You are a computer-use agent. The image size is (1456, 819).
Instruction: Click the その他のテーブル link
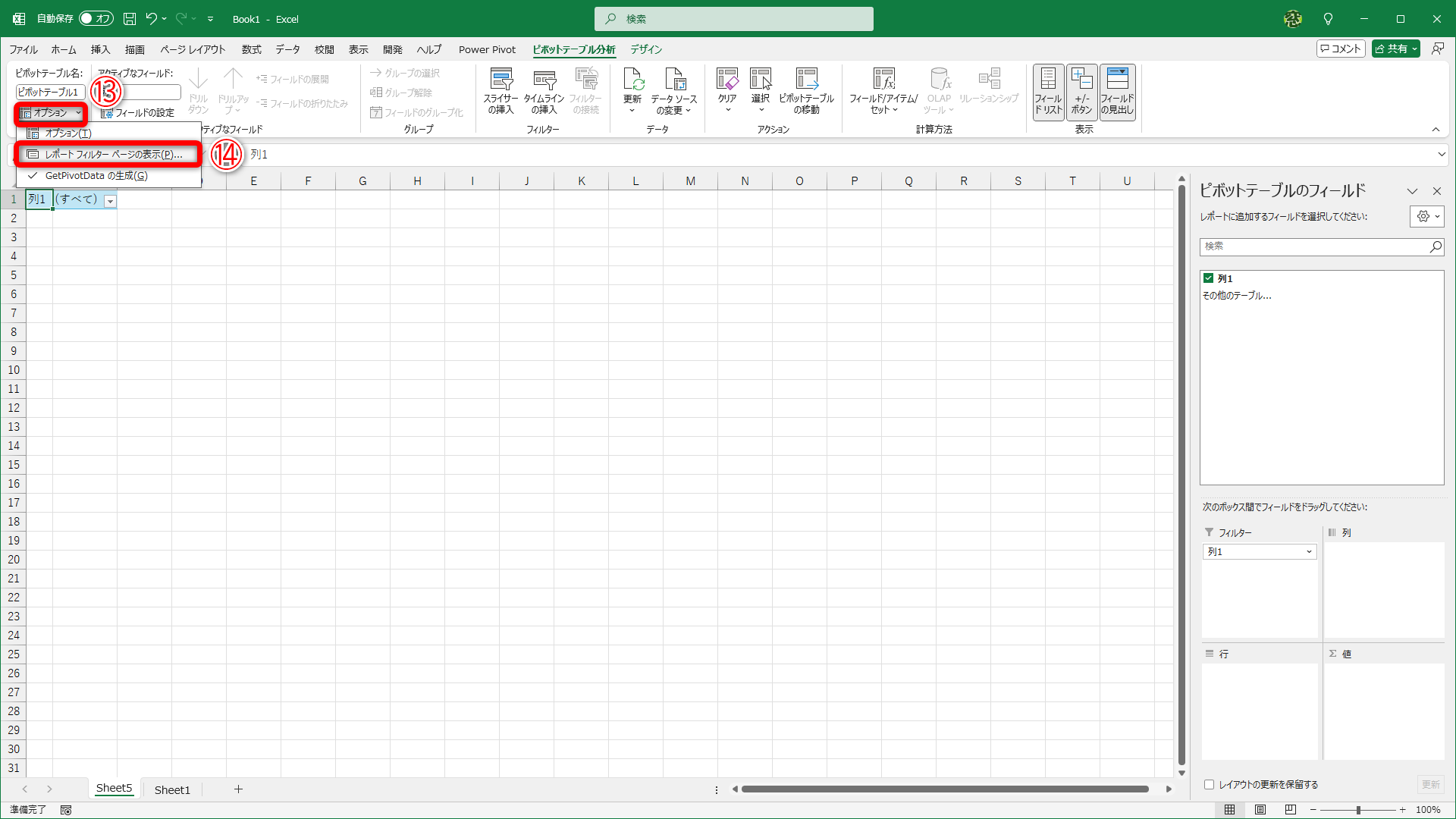pyautogui.click(x=1237, y=296)
